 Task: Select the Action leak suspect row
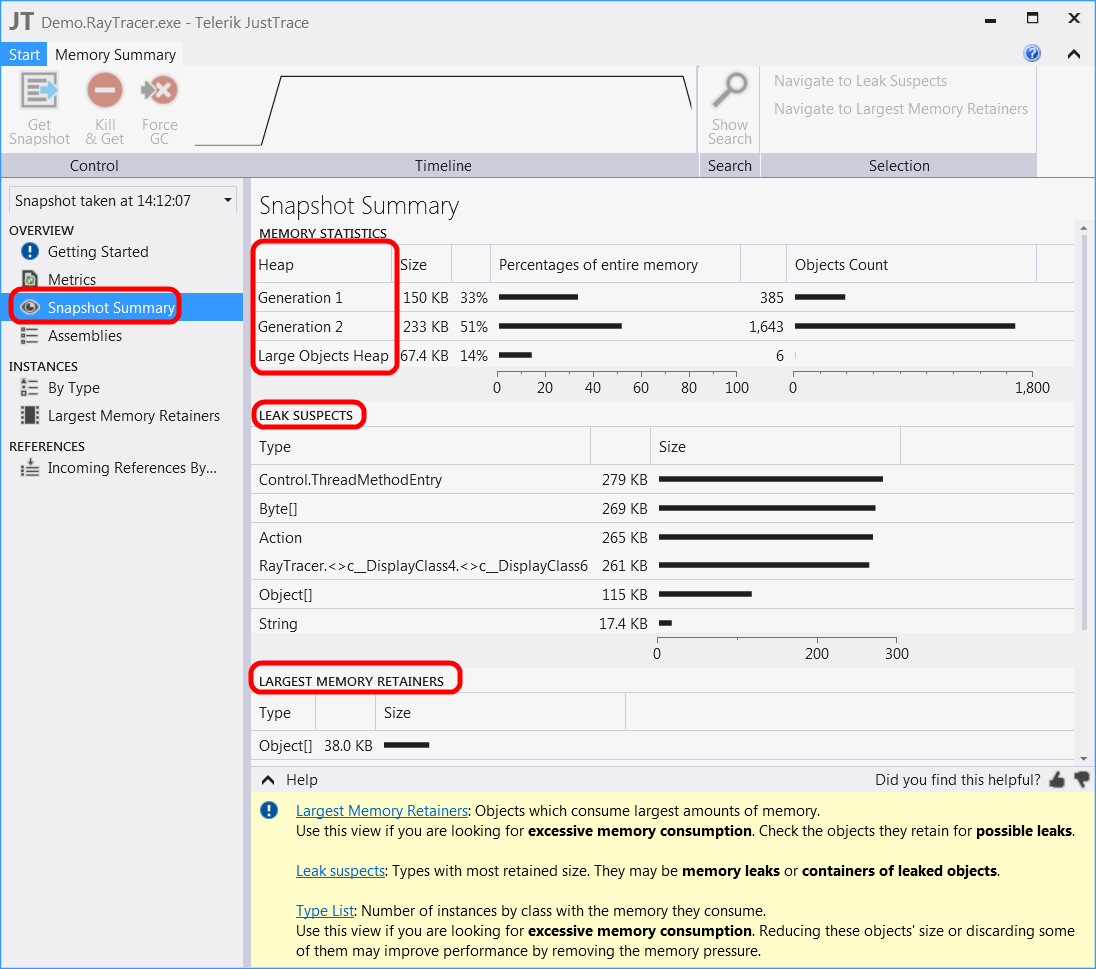pos(662,538)
